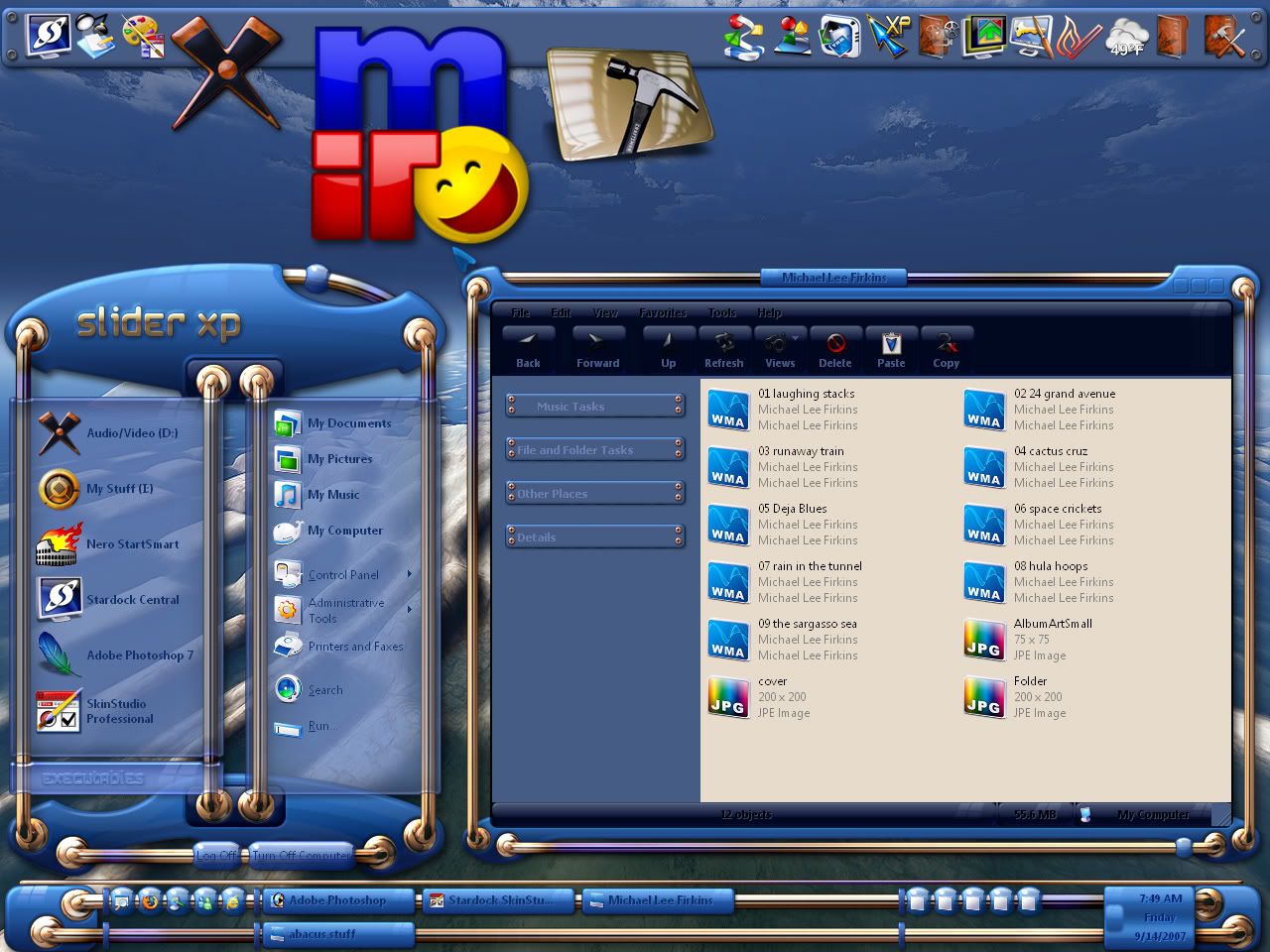Image resolution: width=1270 pixels, height=952 pixels.
Task: Open the weather 49°F dock icon
Action: 1126,38
